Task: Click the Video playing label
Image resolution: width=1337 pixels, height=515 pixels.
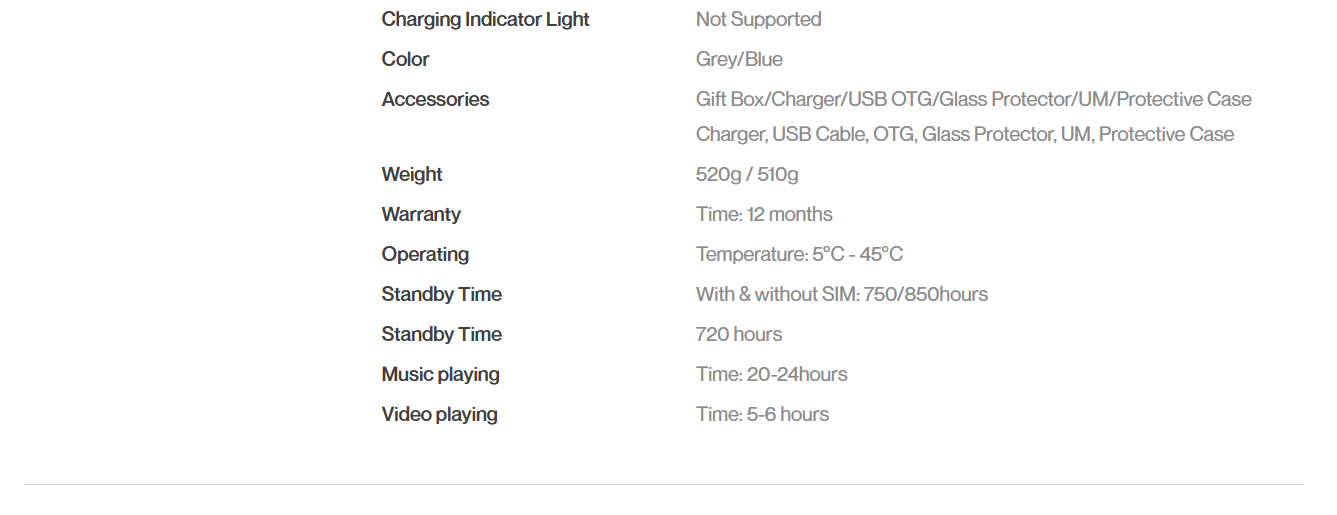Action: coord(439,414)
